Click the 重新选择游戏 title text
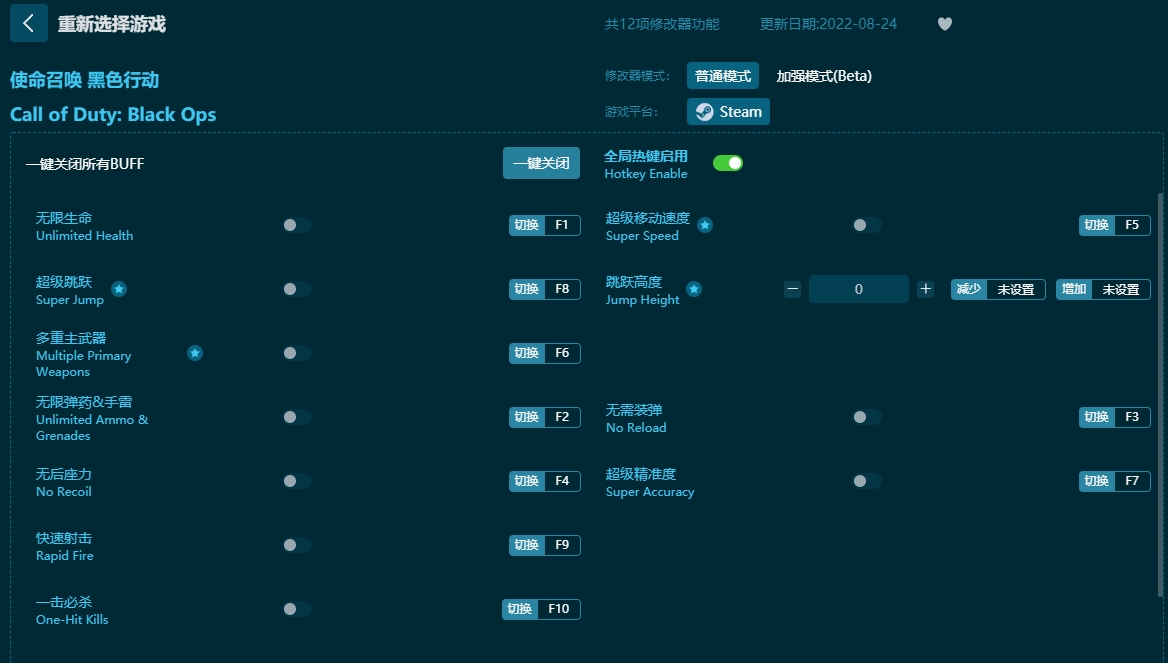The image size is (1168, 663). click(x=112, y=24)
